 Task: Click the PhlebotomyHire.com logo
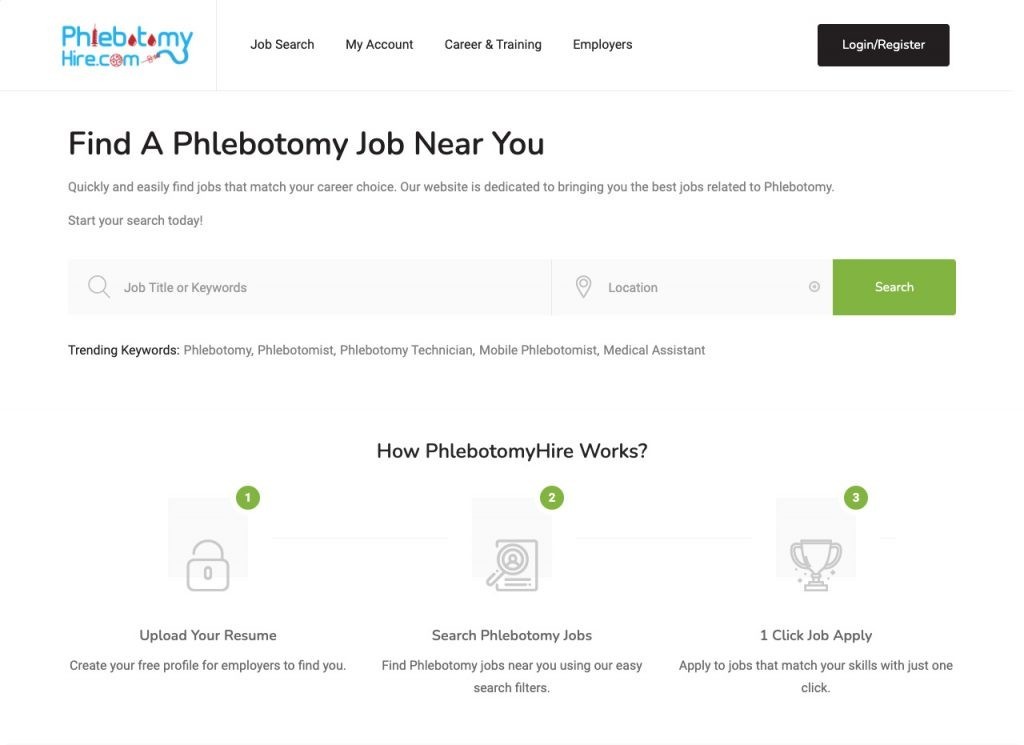(127, 46)
